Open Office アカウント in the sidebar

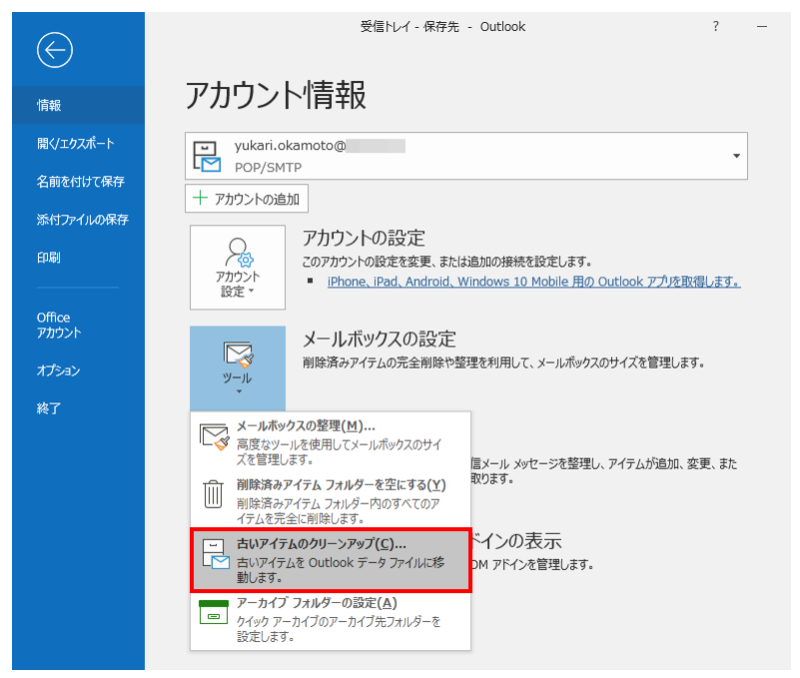coord(78,325)
